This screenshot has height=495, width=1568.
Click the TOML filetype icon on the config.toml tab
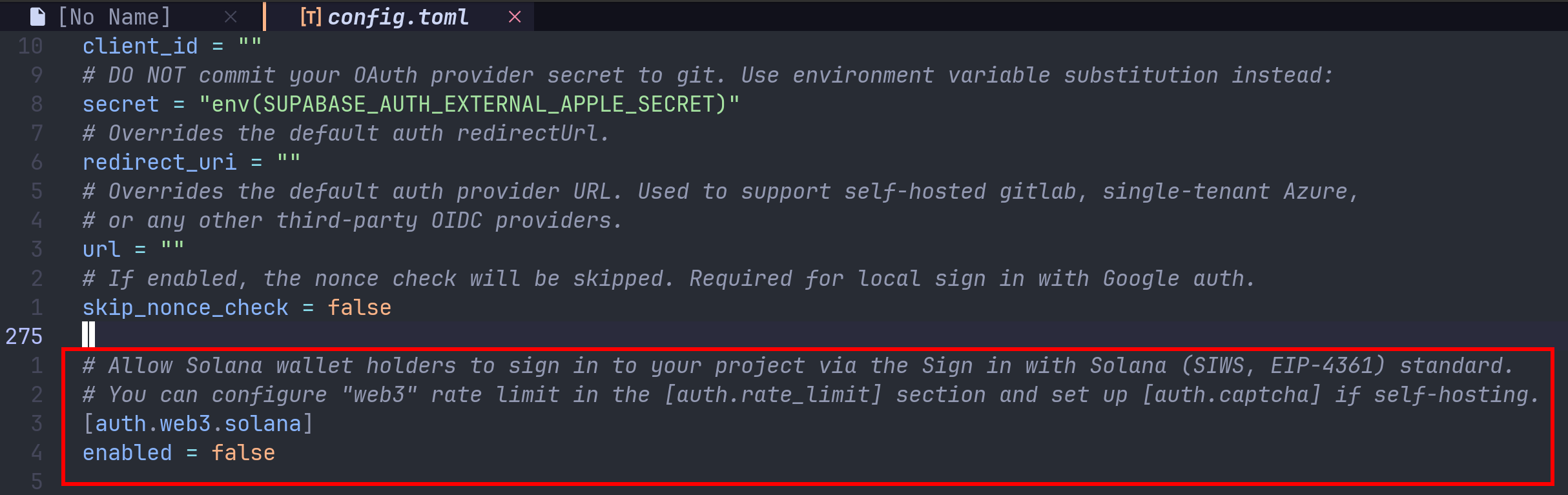(310, 17)
